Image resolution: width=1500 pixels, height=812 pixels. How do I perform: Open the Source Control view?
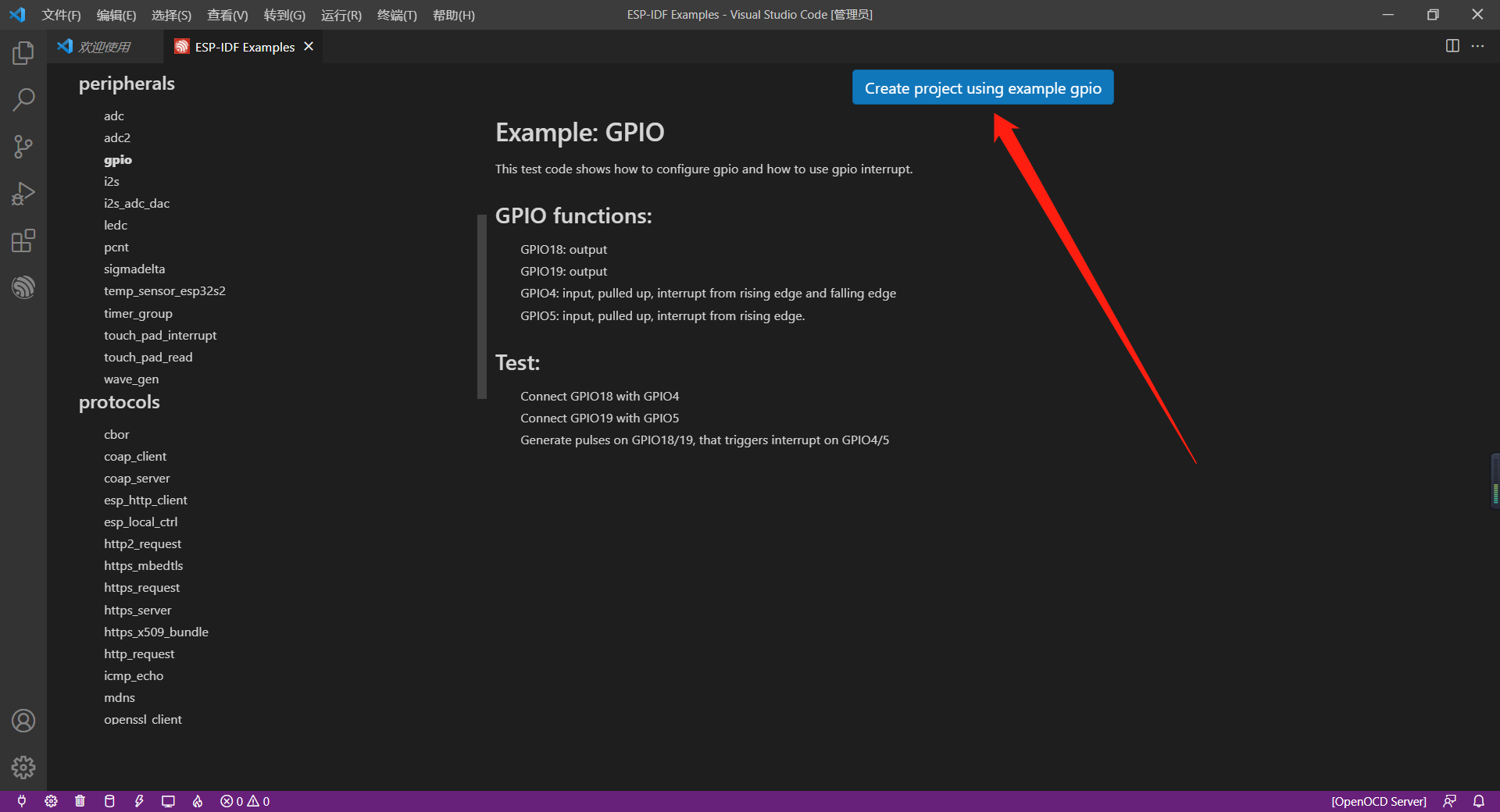23,147
